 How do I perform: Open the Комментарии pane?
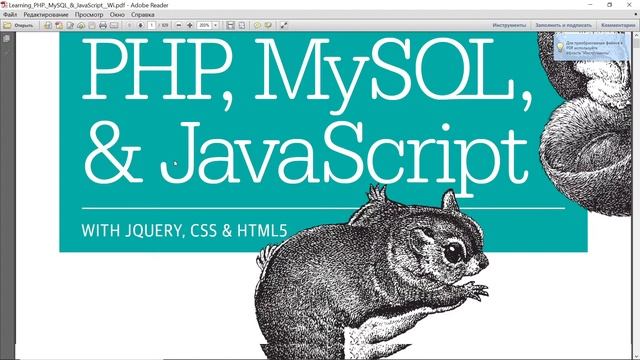pos(618,25)
